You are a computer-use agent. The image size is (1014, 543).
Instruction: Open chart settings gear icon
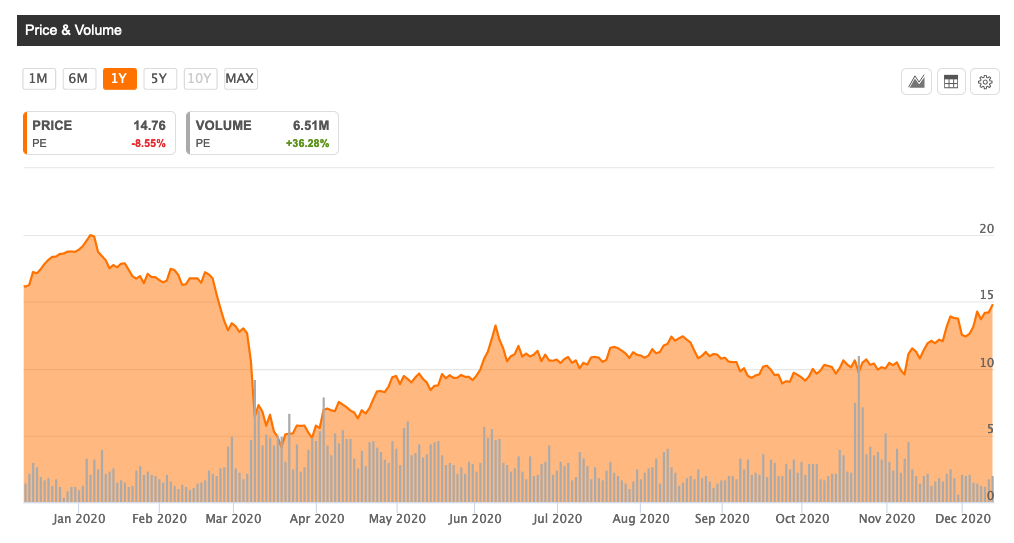(x=984, y=82)
